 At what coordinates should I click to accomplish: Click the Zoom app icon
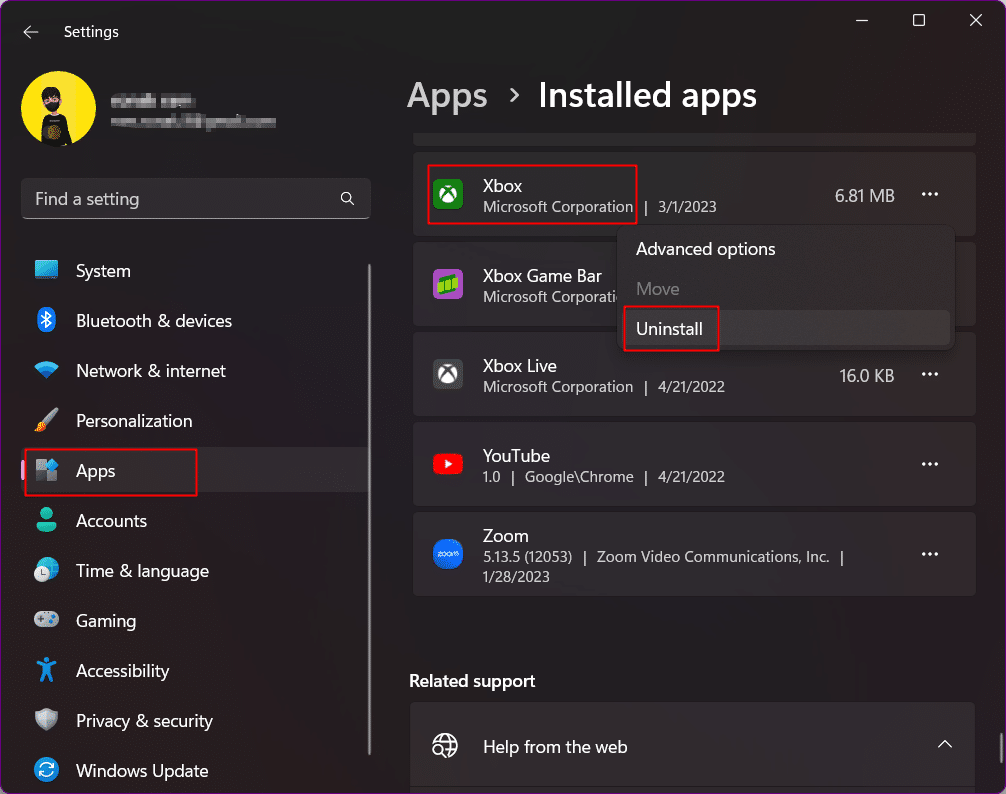point(448,554)
